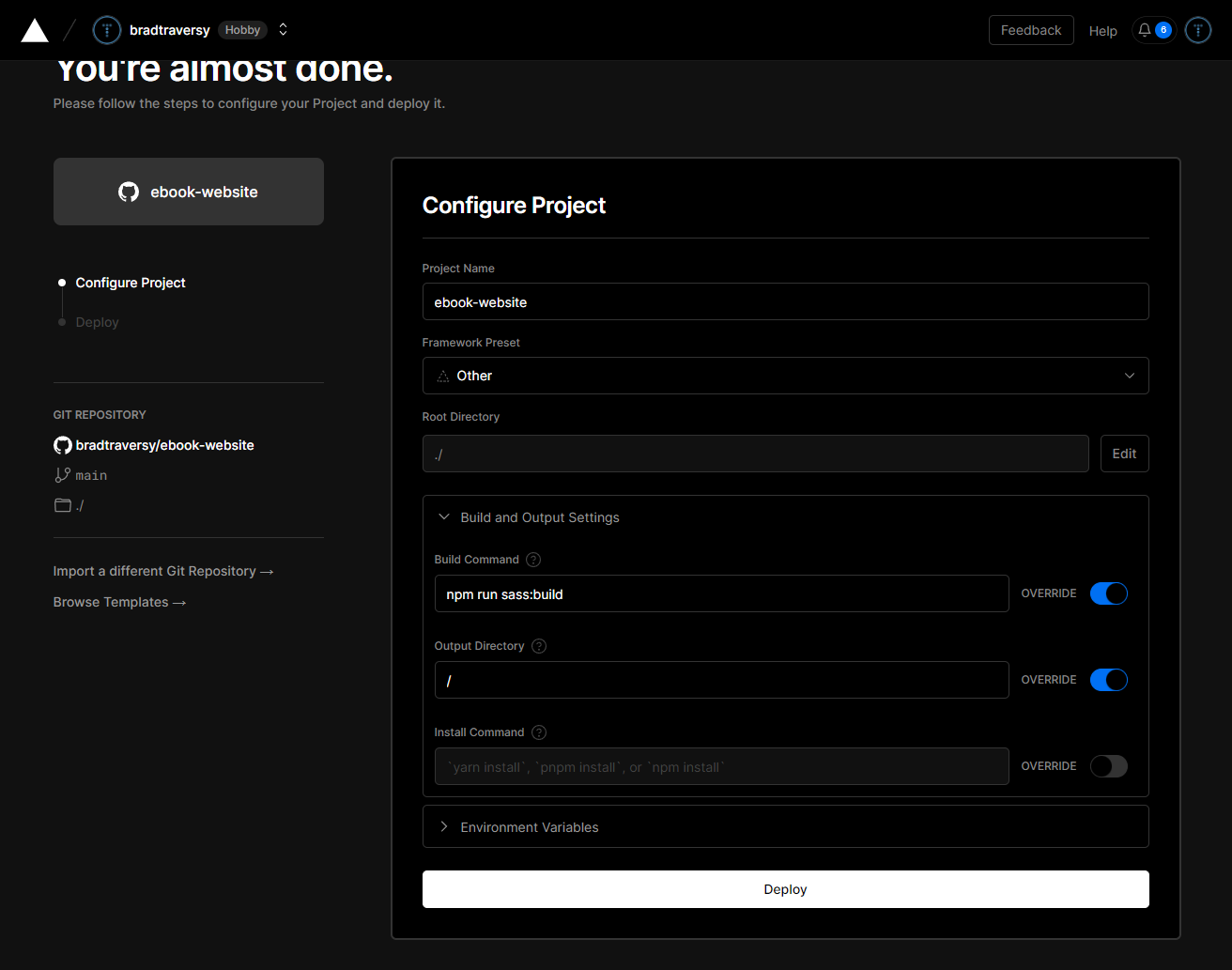This screenshot has height=970, width=1232.
Task: Open the team scope switcher arrows
Action: point(283,30)
